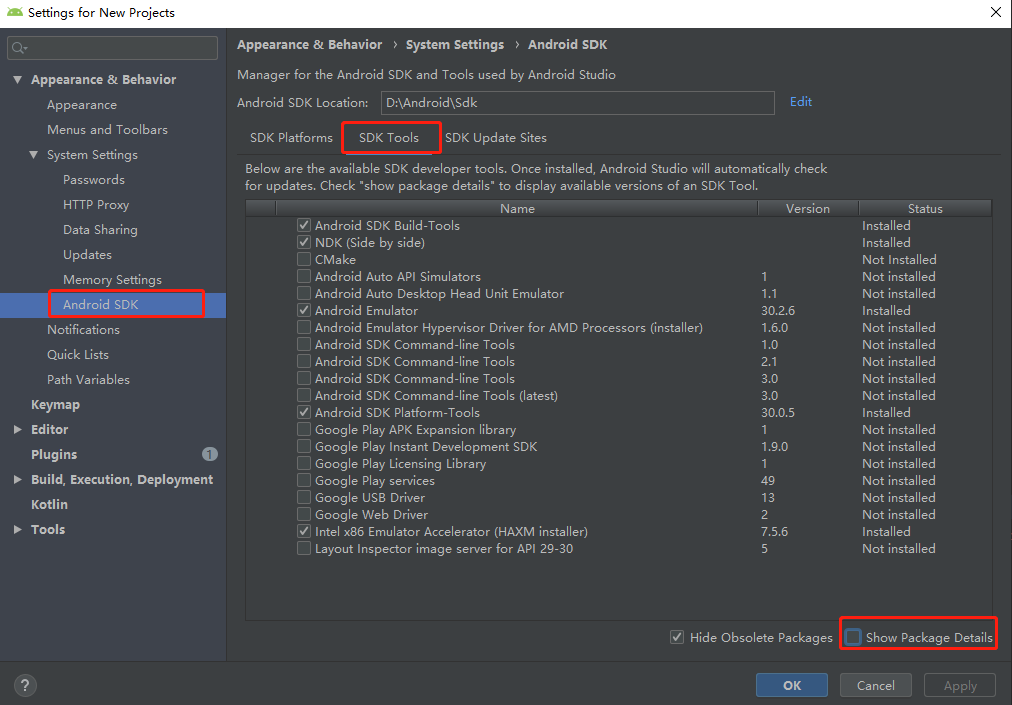Toggle Android Emulator checkbox

(304, 311)
